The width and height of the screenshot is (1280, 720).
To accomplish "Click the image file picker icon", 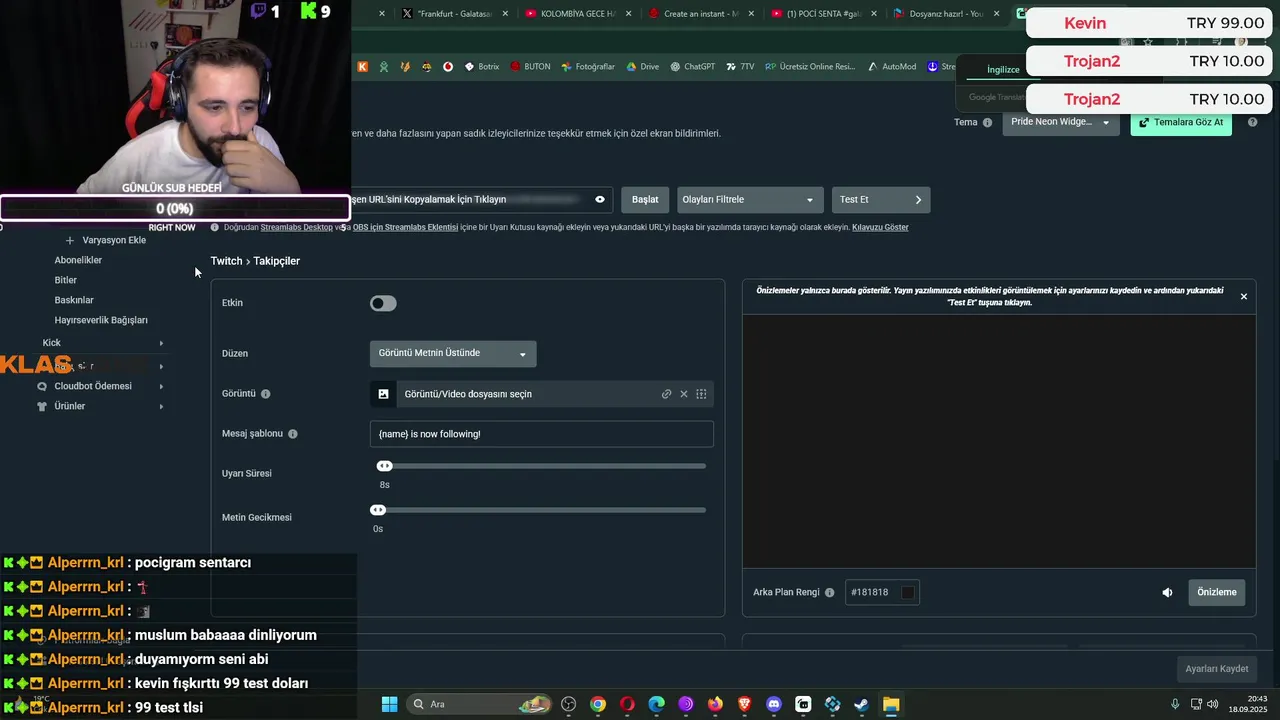I will point(383,394).
